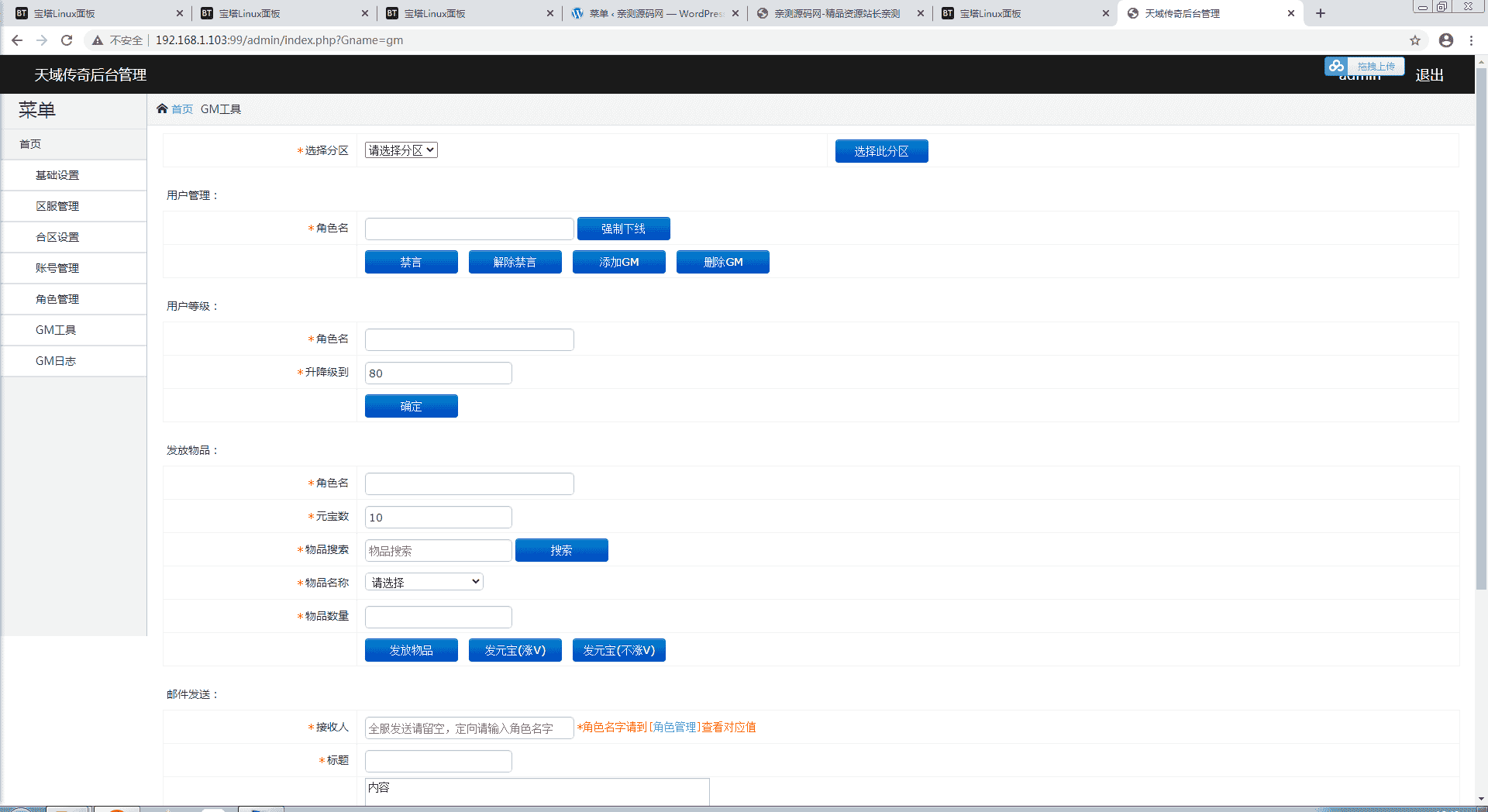Open the browser profile avatar icon

tap(1446, 40)
